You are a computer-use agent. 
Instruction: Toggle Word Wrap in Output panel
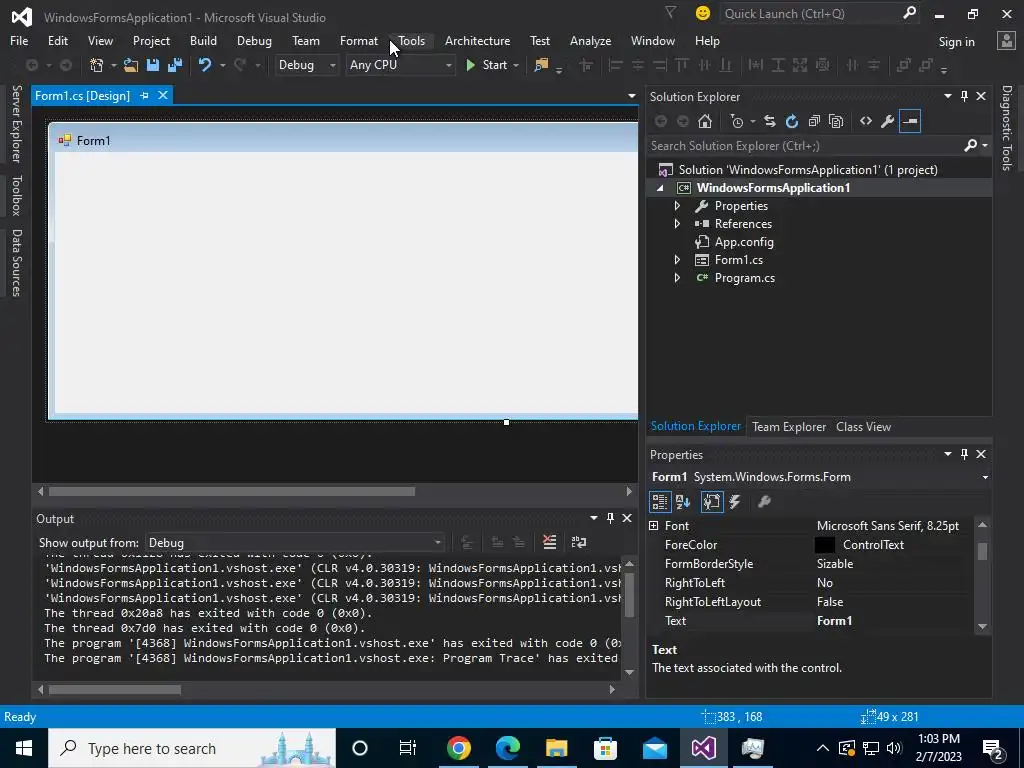(x=579, y=542)
